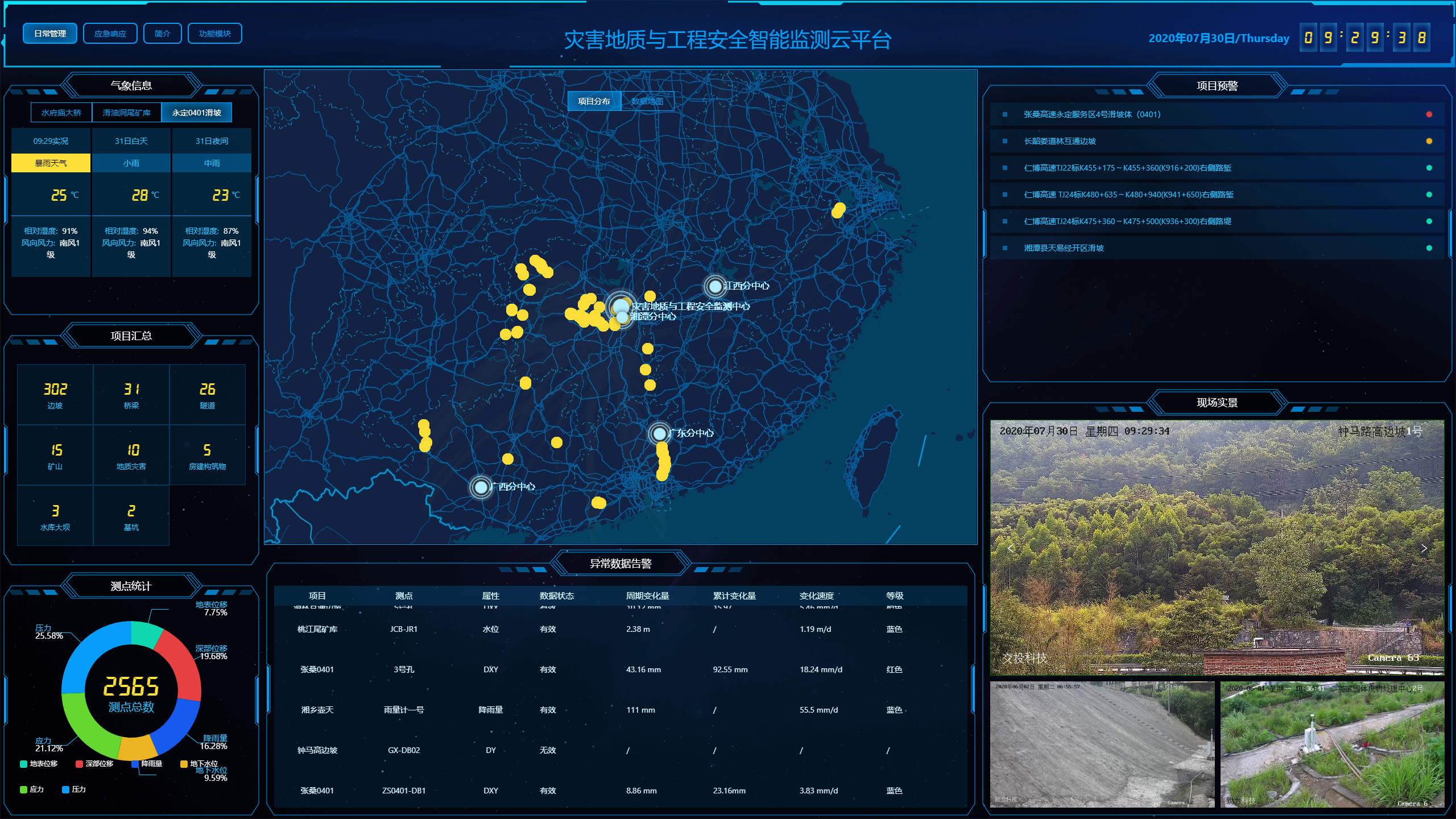Screen dimensions: 1456x819
Task: Open the 滑油洞尾矿库 weather tab
Action: click(x=127, y=112)
